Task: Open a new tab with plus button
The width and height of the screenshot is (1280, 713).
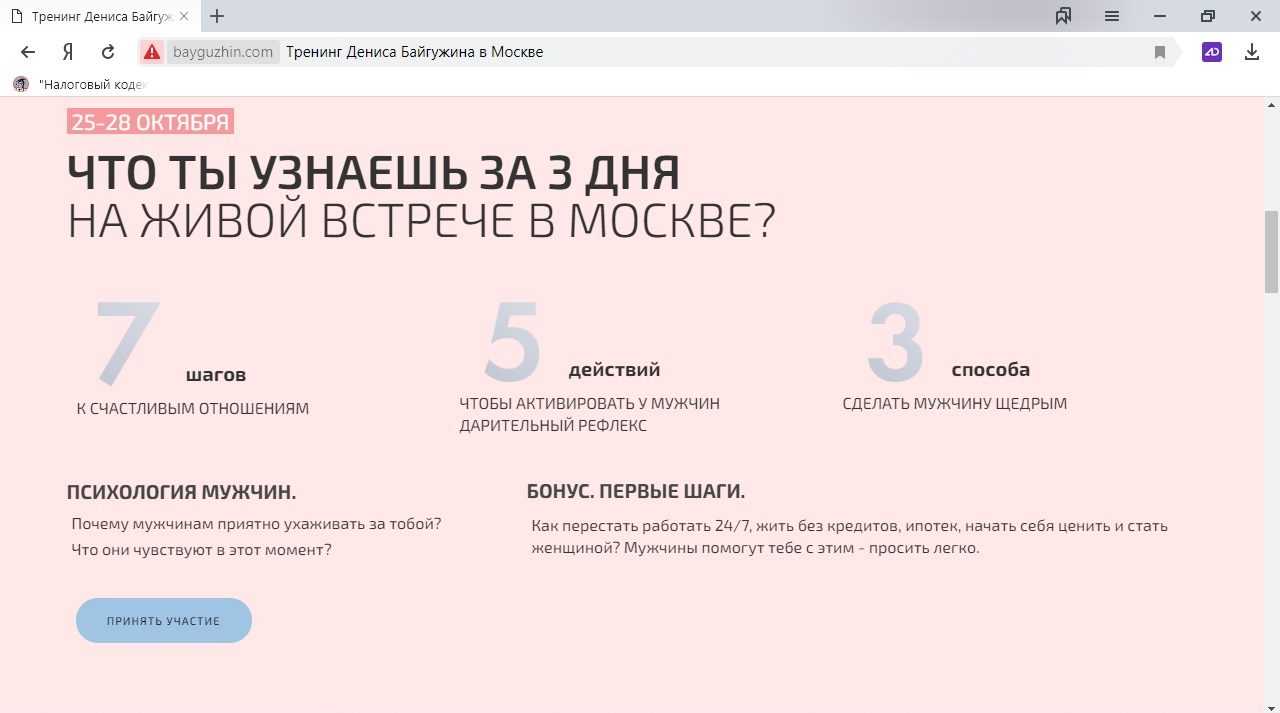Action: tap(217, 16)
